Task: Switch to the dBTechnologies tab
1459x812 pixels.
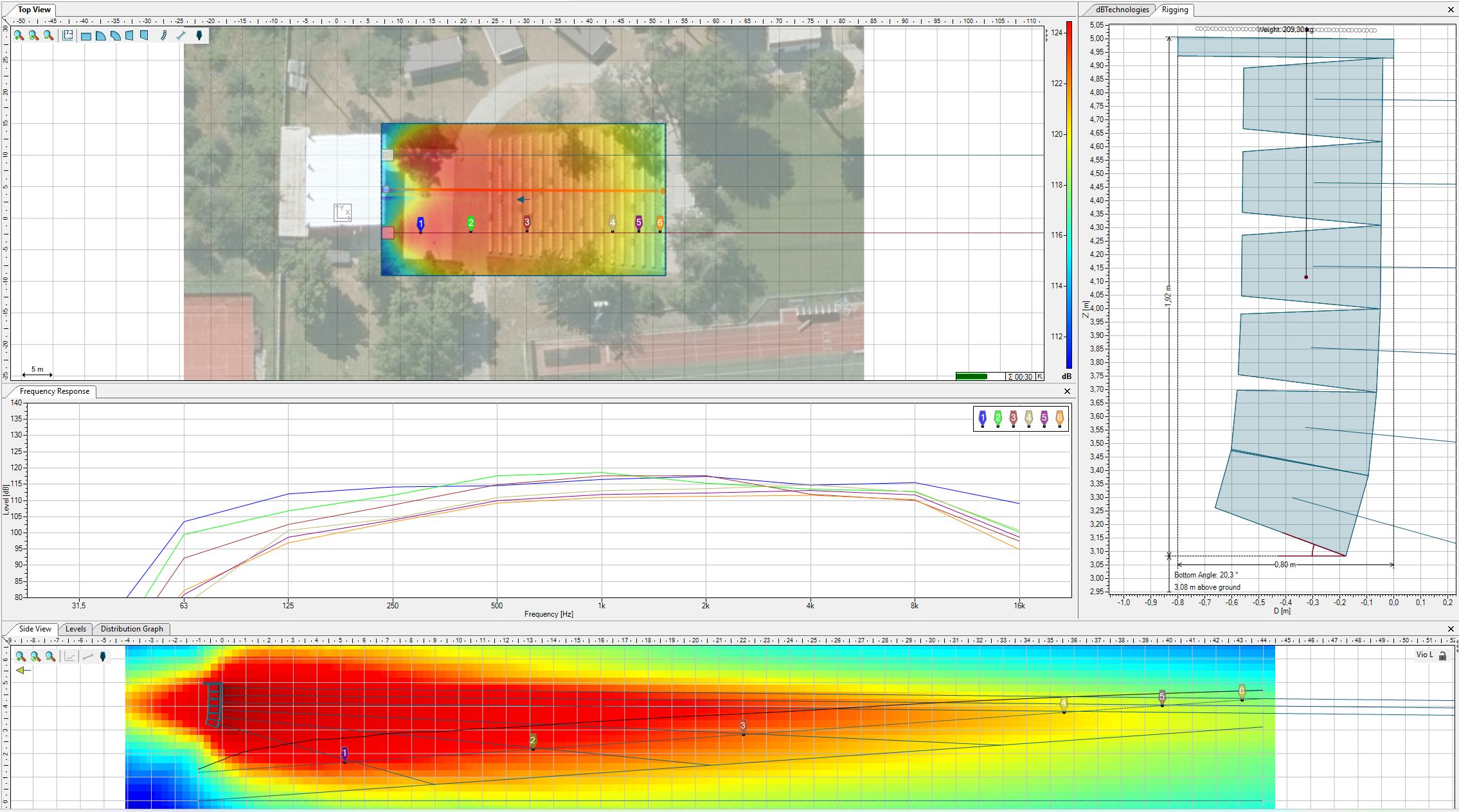Action: tap(1122, 10)
